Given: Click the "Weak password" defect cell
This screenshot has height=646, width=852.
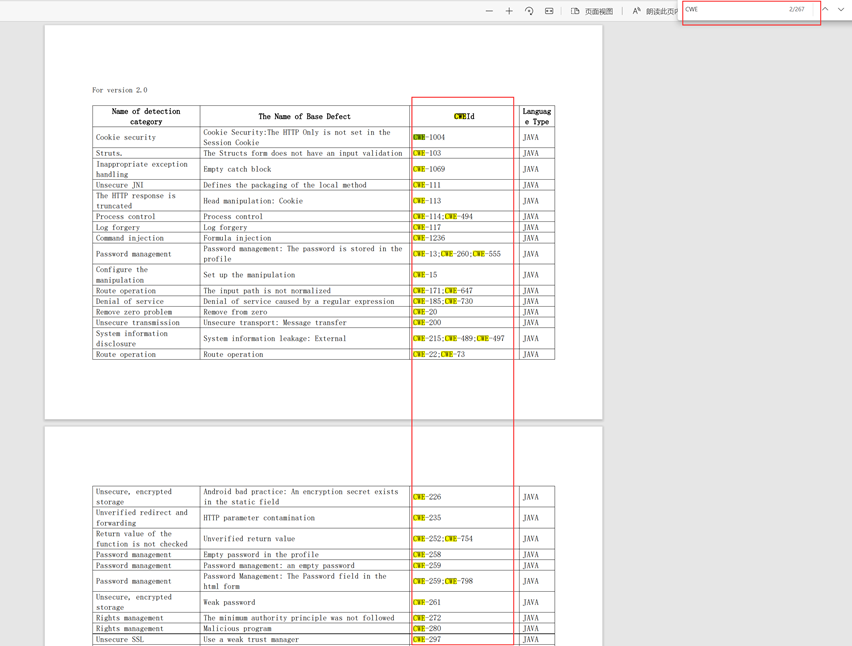Looking at the screenshot, I should click(231, 602).
